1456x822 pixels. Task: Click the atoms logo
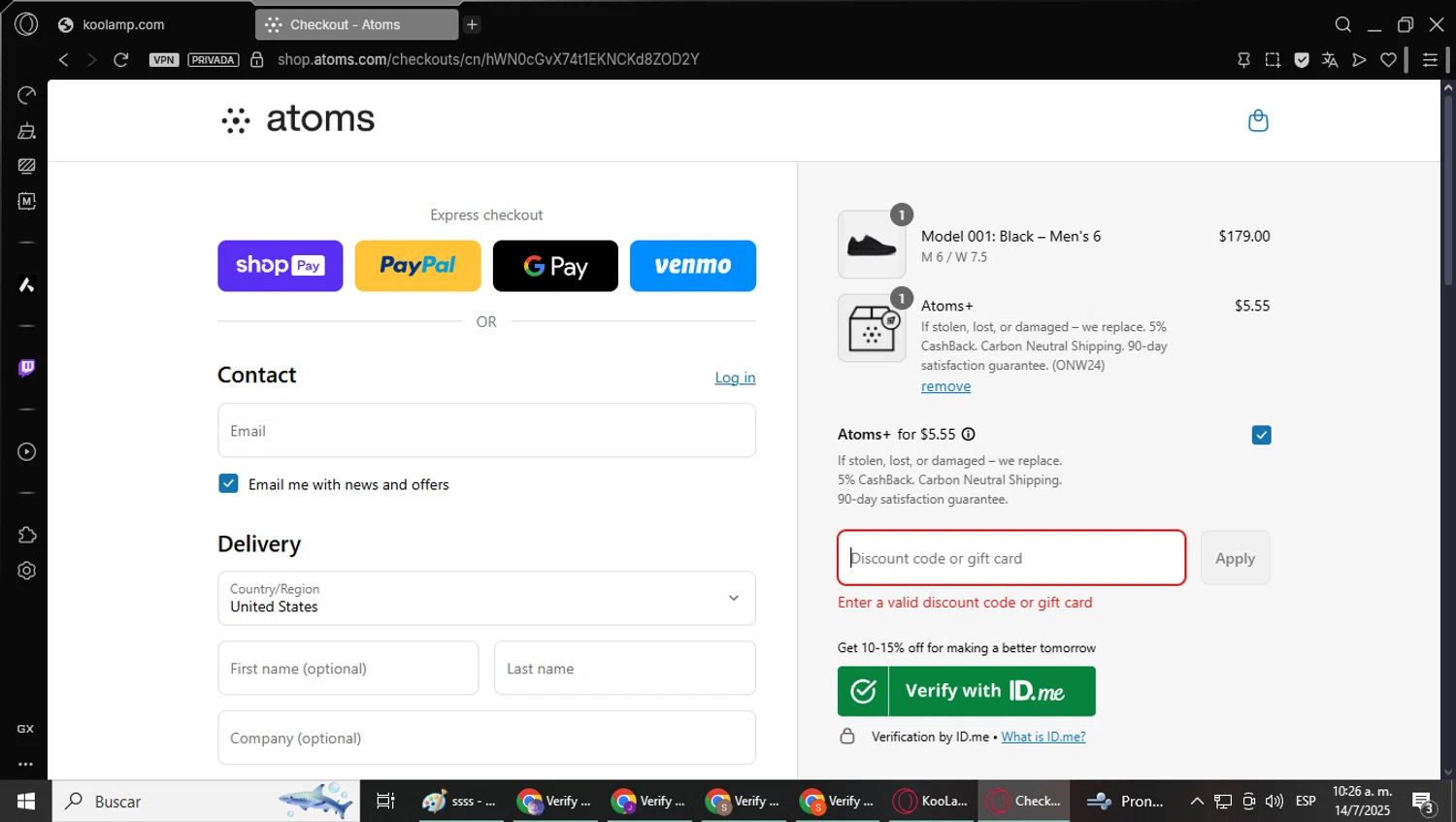coord(297,119)
